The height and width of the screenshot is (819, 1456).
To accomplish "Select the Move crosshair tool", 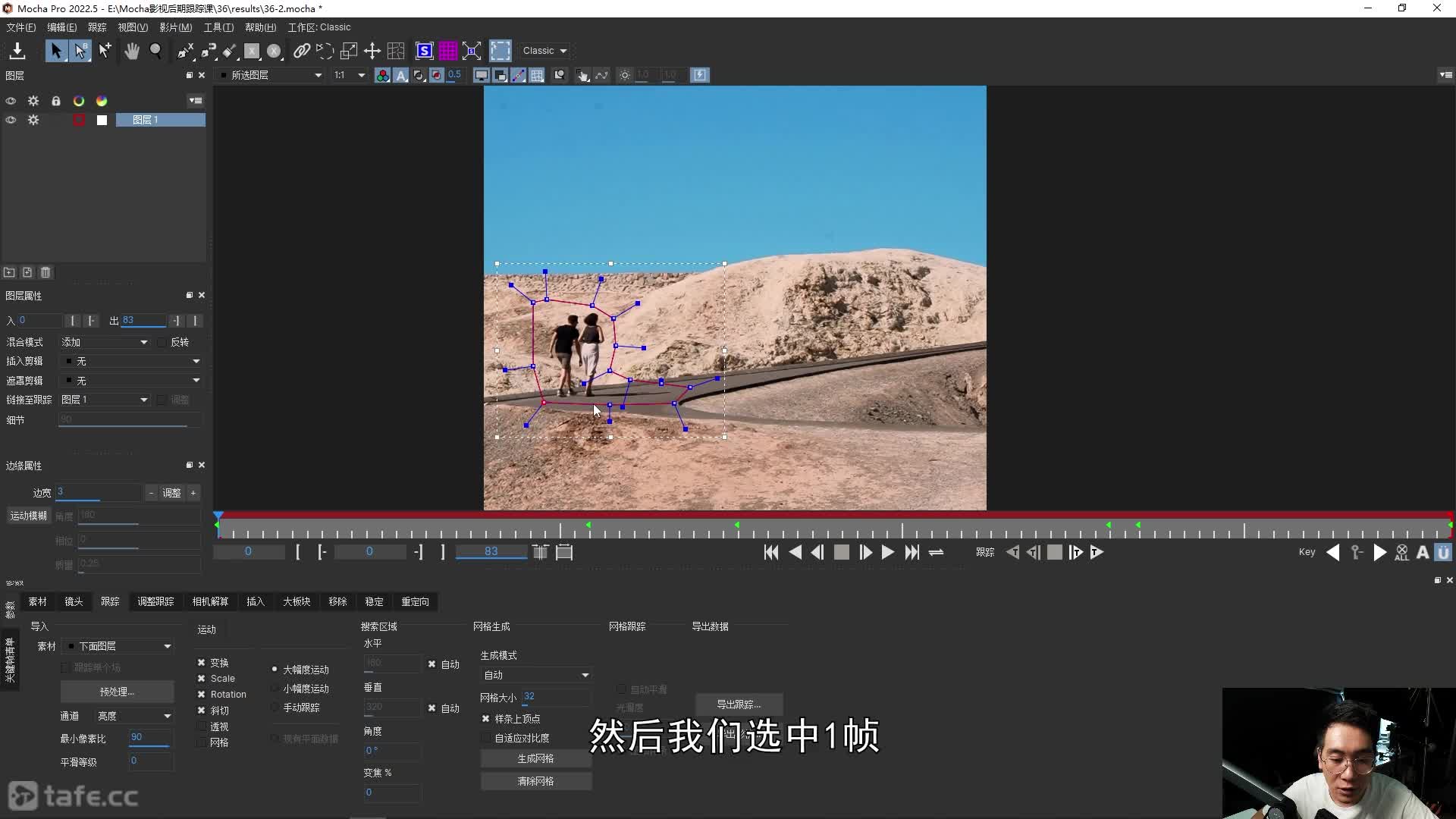I will [x=372, y=51].
